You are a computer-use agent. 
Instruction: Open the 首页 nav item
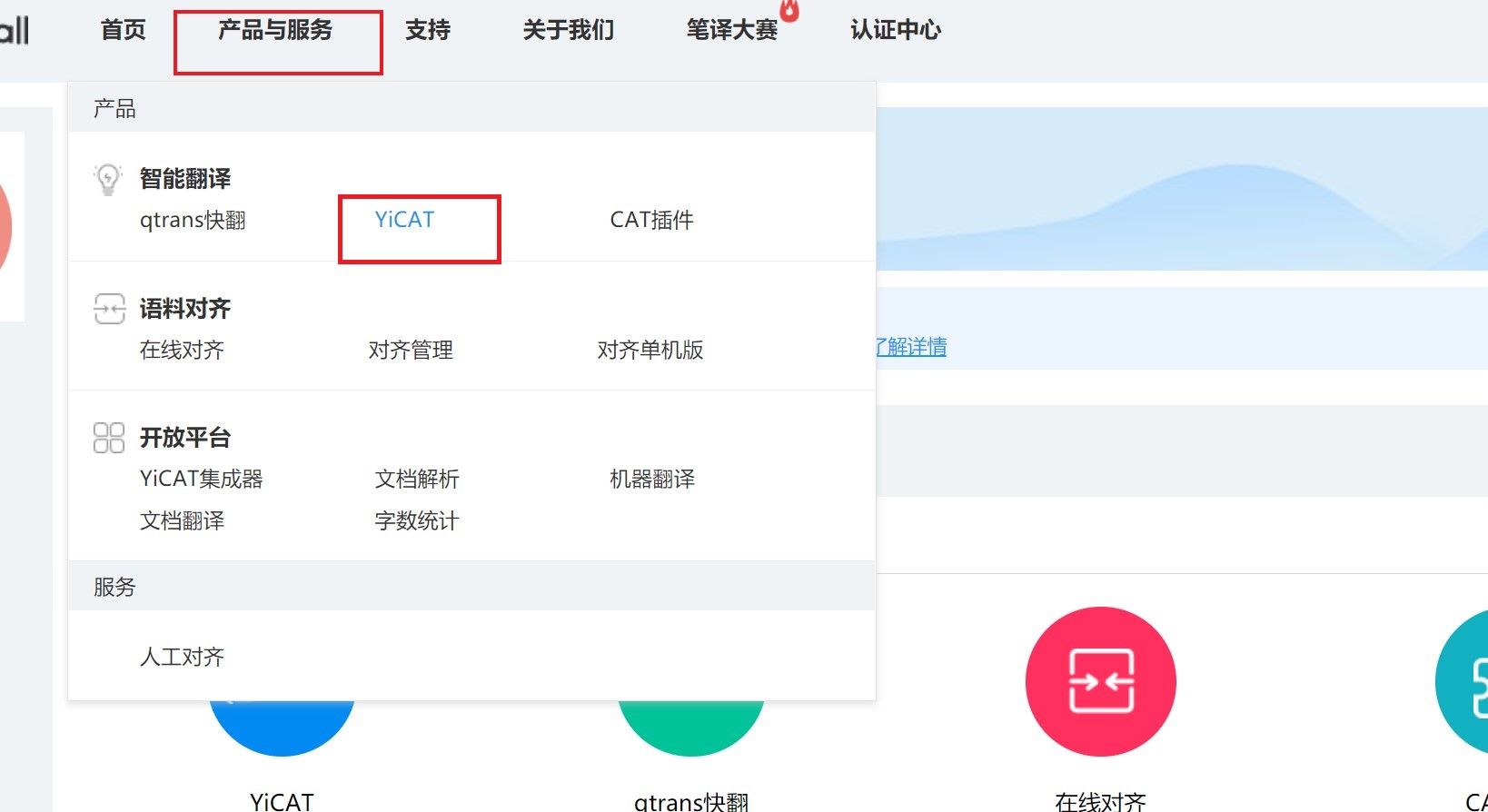(123, 30)
